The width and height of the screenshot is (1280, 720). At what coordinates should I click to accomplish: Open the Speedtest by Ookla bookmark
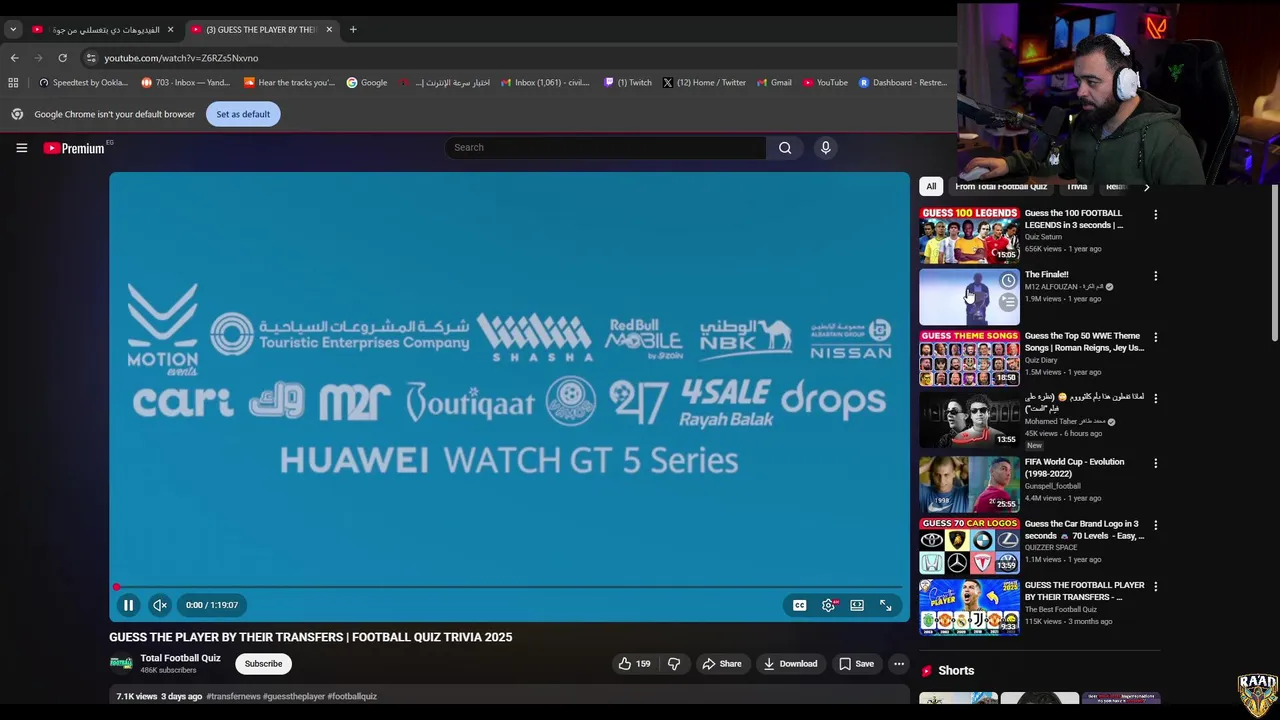pos(83,83)
